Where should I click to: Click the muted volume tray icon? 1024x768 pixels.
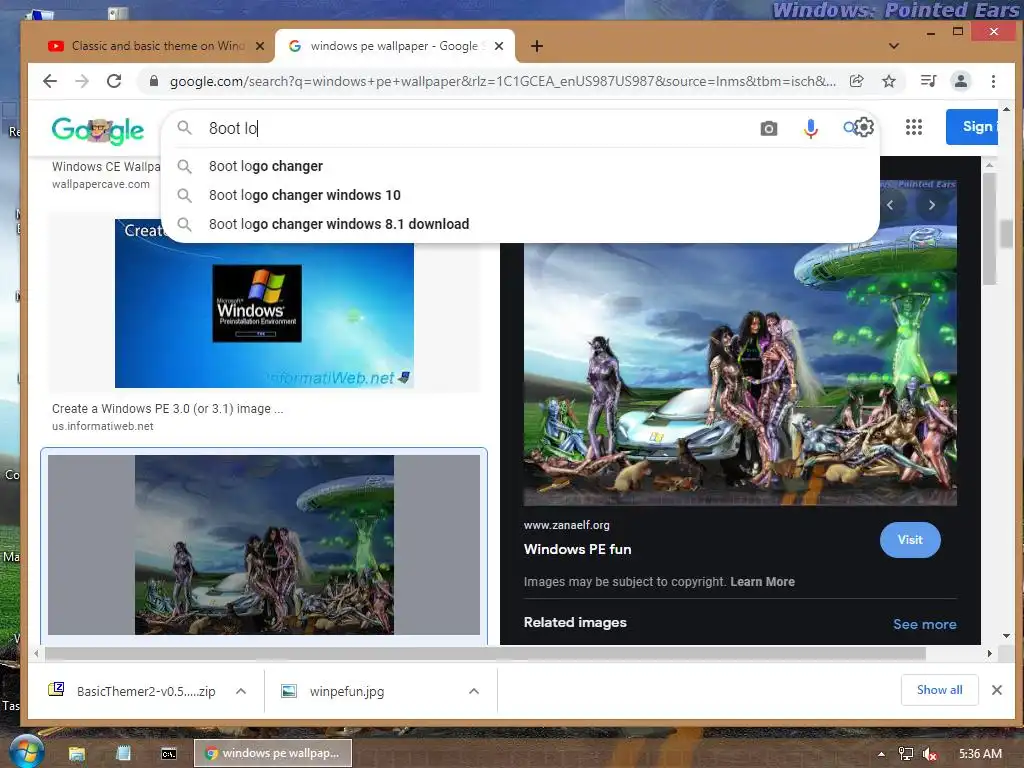click(x=930, y=754)
